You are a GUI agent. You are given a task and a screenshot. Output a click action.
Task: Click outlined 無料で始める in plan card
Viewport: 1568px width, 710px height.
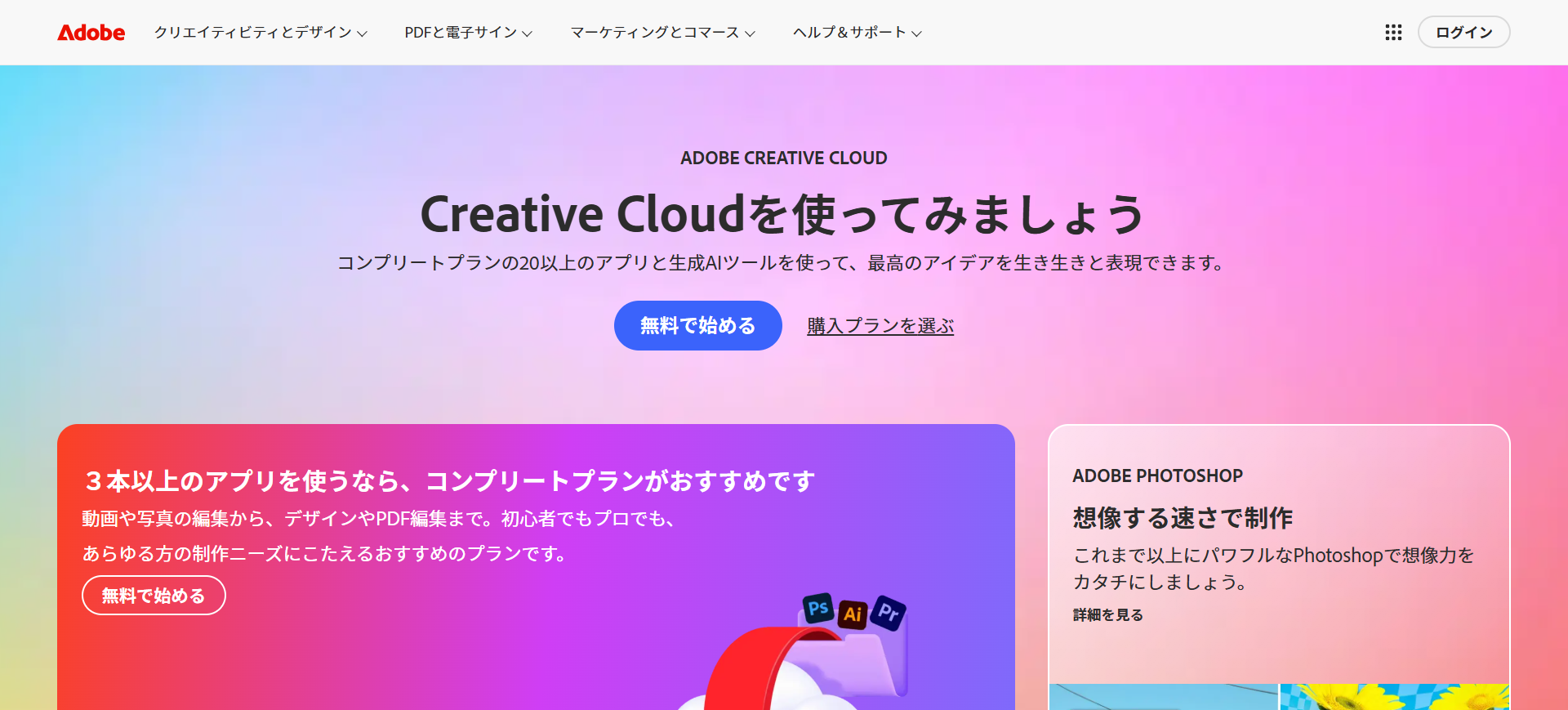[154, 596]
